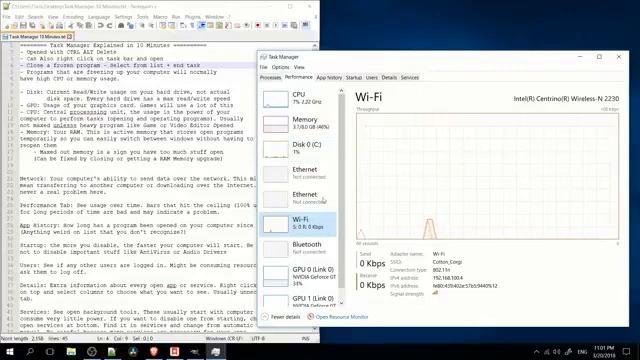This screenshot has height=360, width=640.
Task: Select the Bluetooth entry in sidebar
Action: coord(298,249)
